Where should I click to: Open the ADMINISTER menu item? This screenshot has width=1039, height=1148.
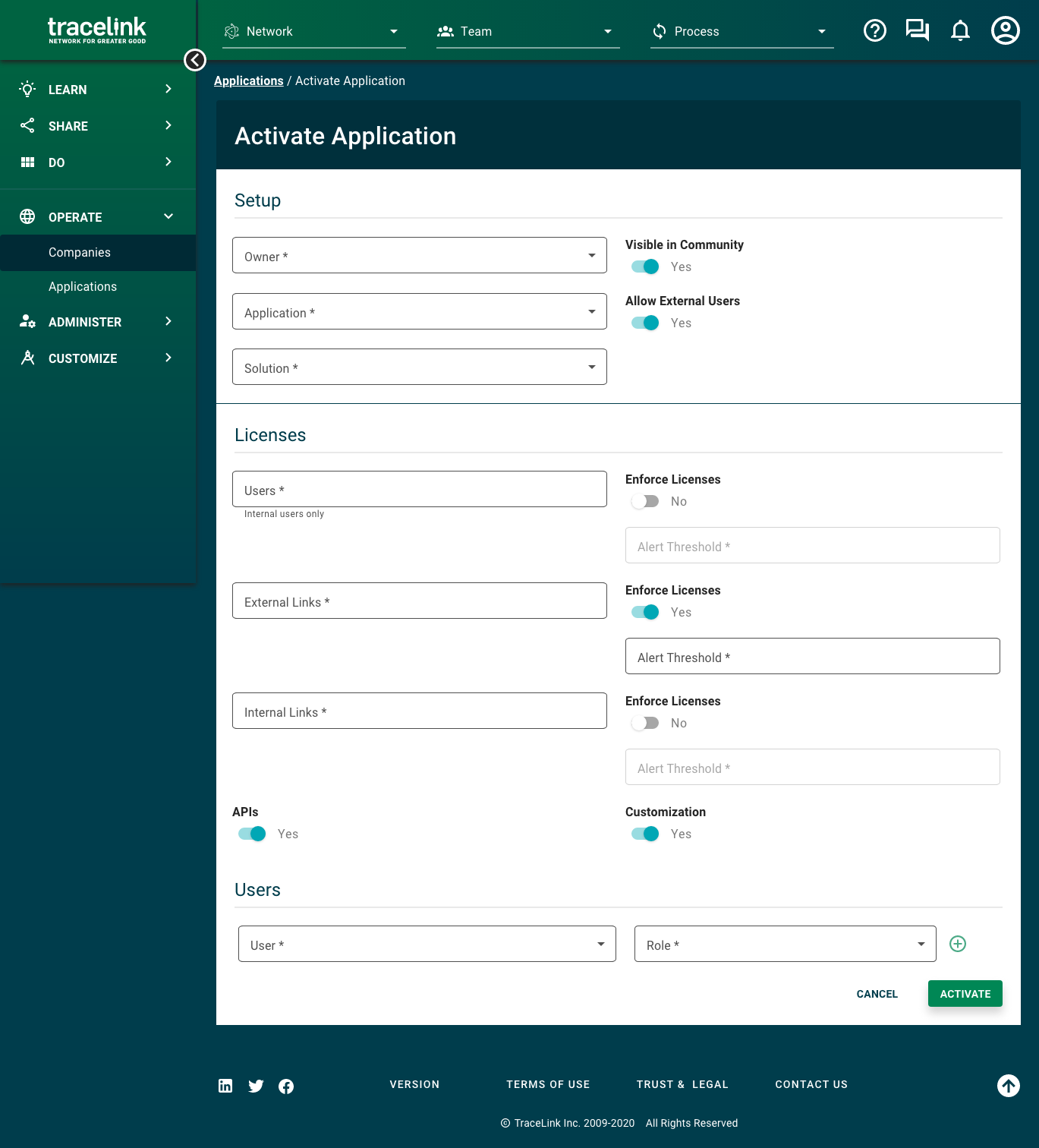pyautogui.click(x=98, y=321)
